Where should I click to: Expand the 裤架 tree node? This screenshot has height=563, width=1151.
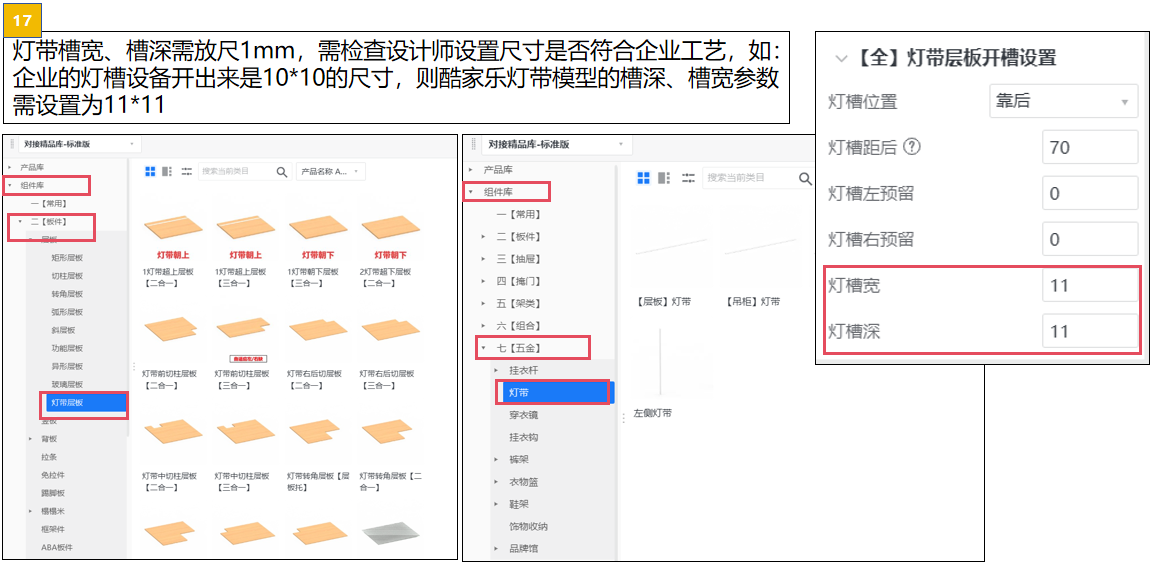[x=497, y=459]
